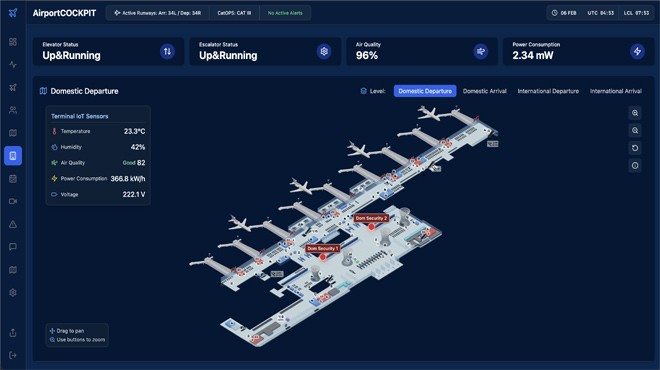Viewport: 660px width, 370px height.
Task: Select the International Arrival level
Action: pos(616,91)
